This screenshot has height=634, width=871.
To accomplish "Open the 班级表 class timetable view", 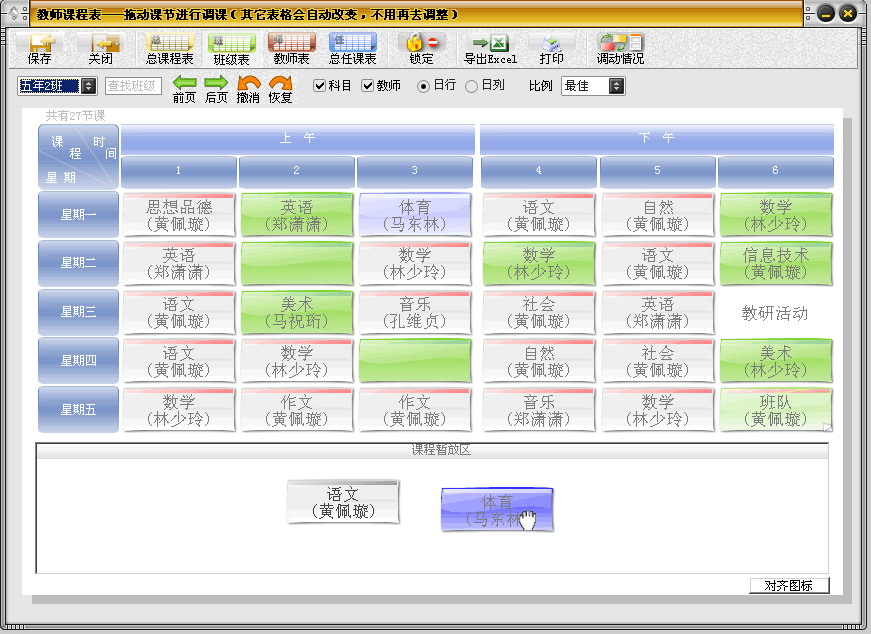I will pyautogui.click(x=231, y=48).
